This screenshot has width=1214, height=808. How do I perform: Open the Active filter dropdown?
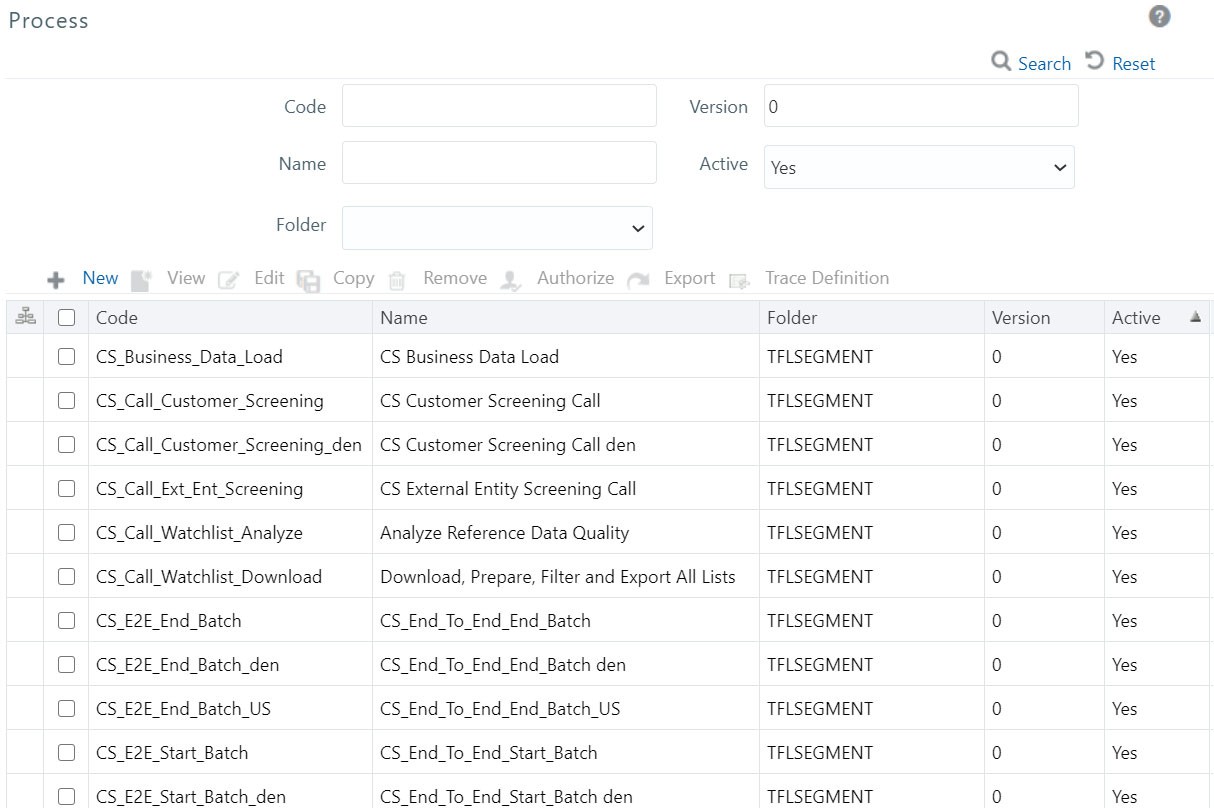[918, 167]
